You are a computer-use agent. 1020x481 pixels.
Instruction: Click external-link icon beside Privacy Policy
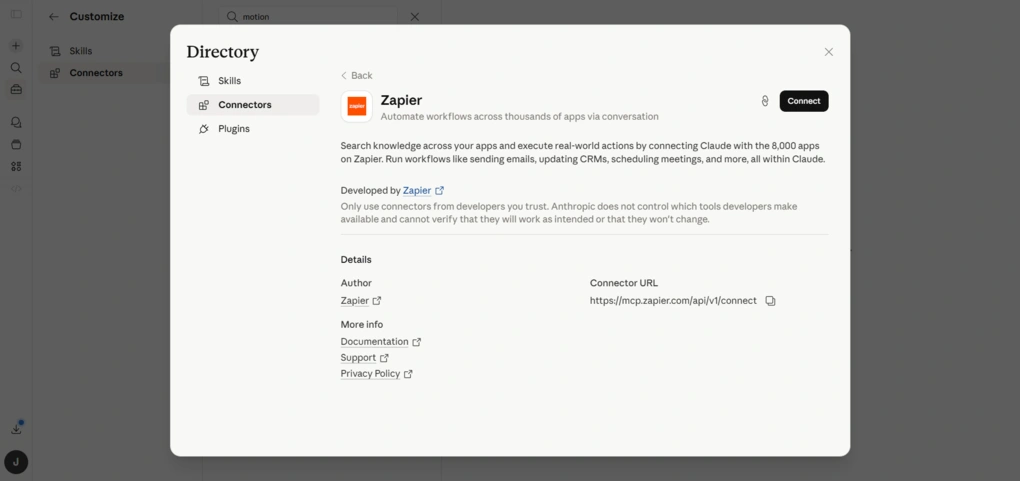408,374
